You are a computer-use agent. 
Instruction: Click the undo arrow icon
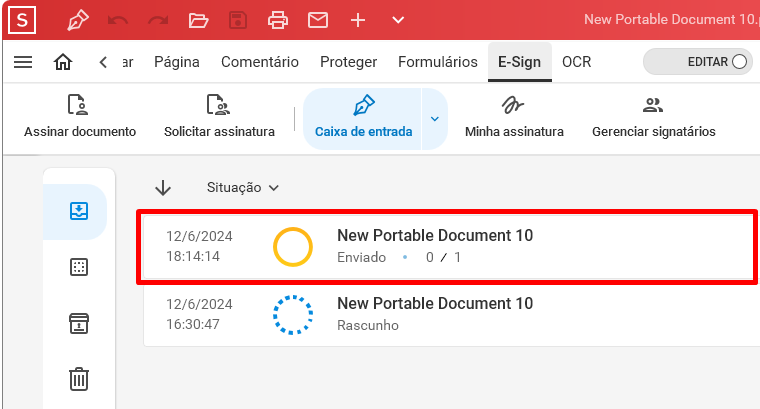pyautogui.click(x=118, y=20)
